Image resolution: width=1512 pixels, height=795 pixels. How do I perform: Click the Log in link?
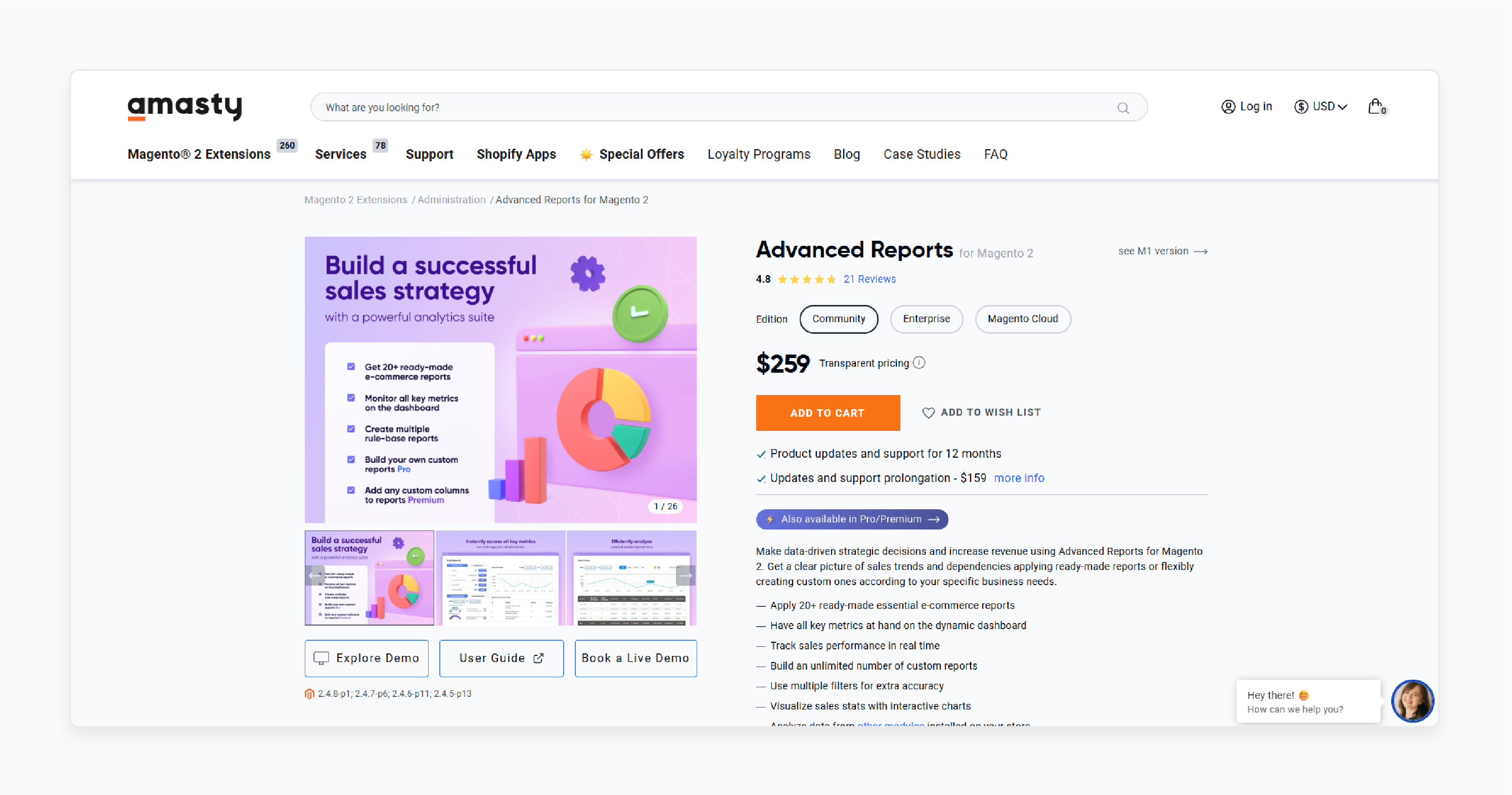pos(1256,107)
